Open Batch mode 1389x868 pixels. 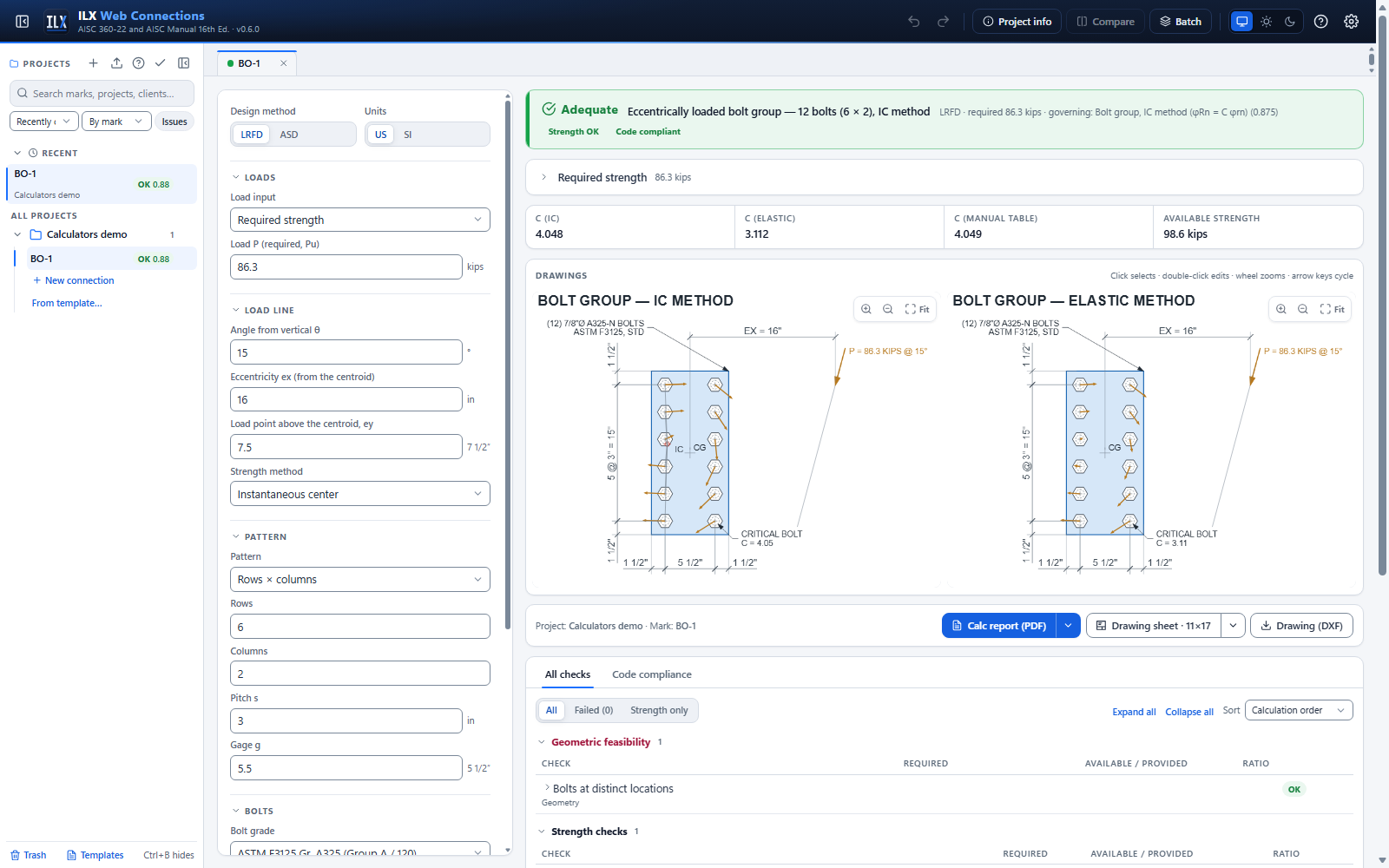click(1181, 22)
